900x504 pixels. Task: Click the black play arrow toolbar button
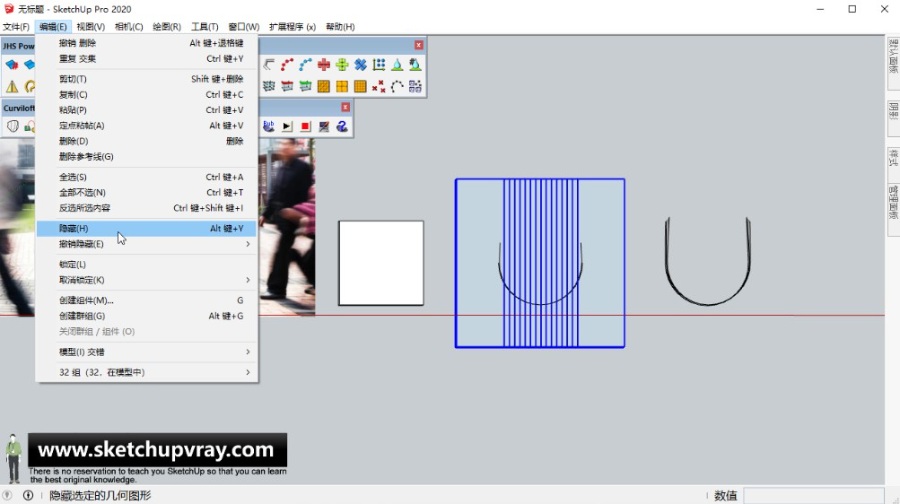click(x=287, y=126)
